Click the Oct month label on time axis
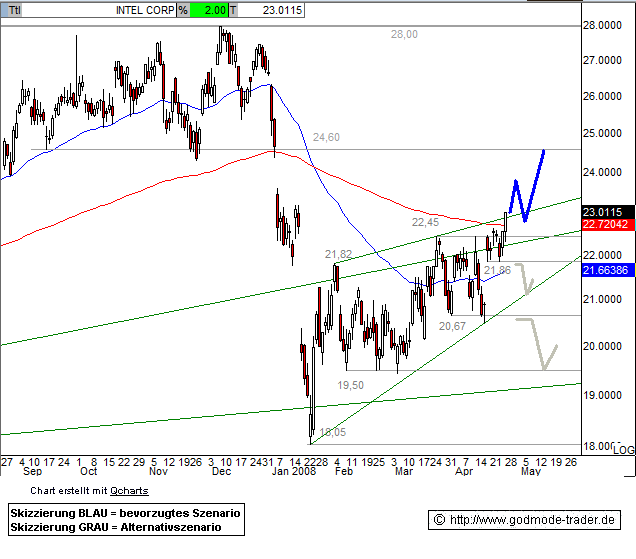 [x=88, y=471]
